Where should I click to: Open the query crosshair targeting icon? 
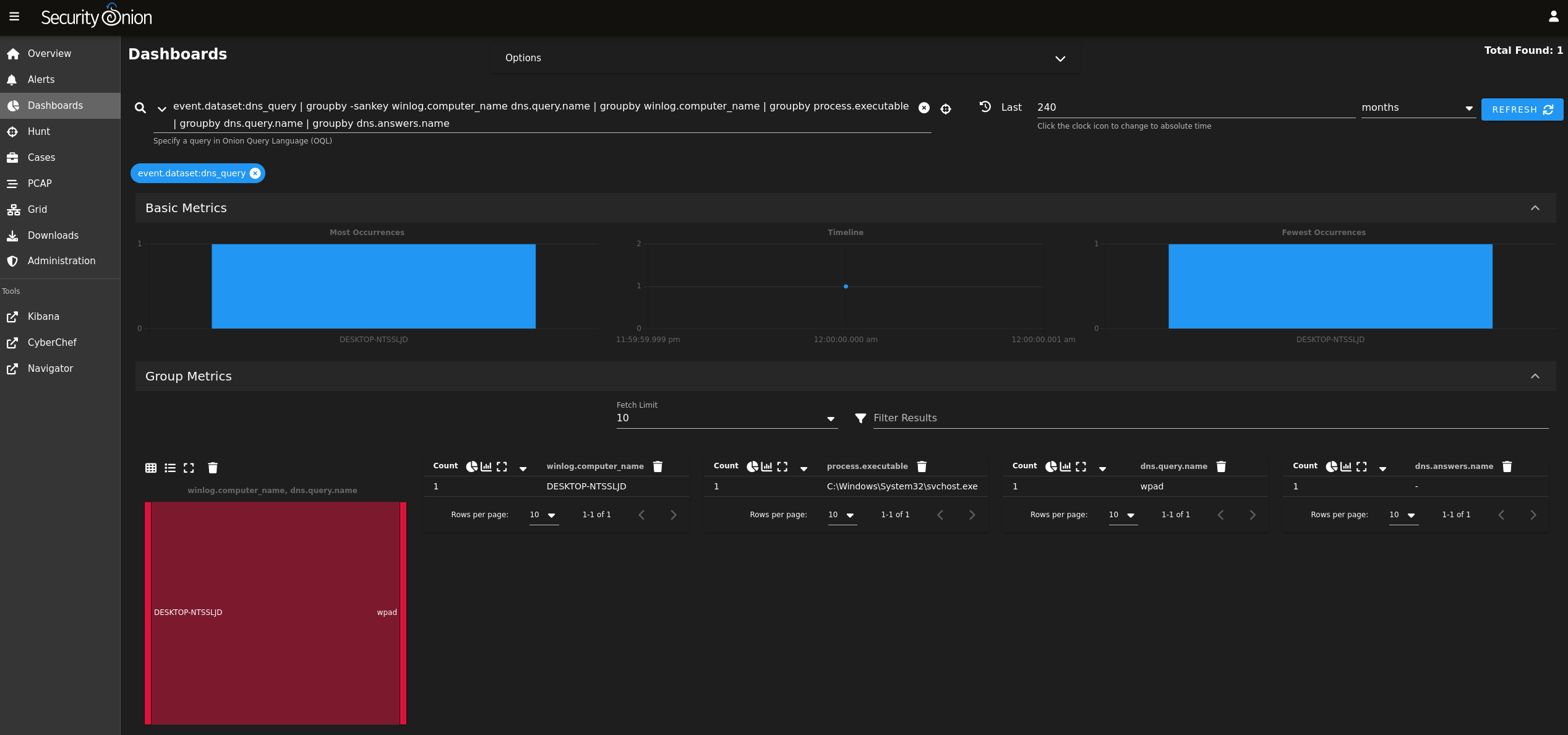coord(946,109)
